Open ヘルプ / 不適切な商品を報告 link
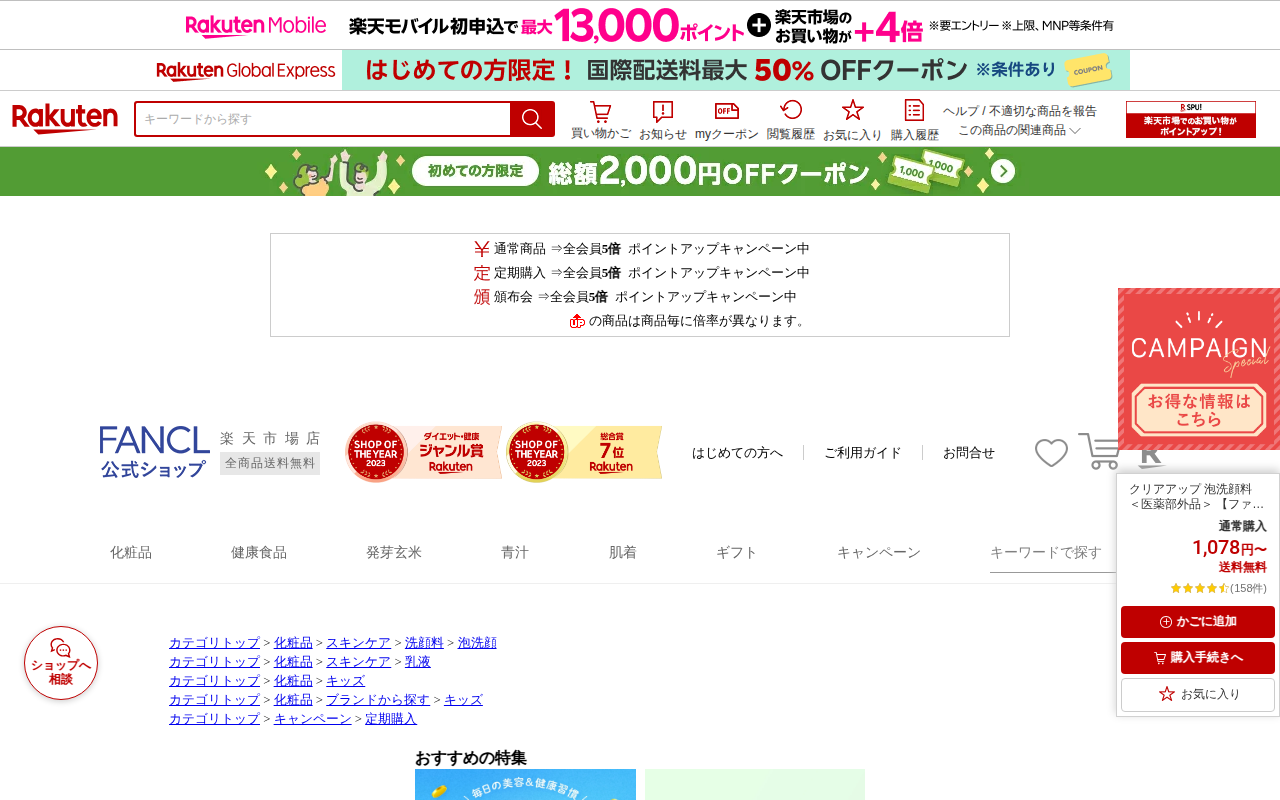Image resolution: width=1280 pixels, height=800 pixels. [1020, 111]
